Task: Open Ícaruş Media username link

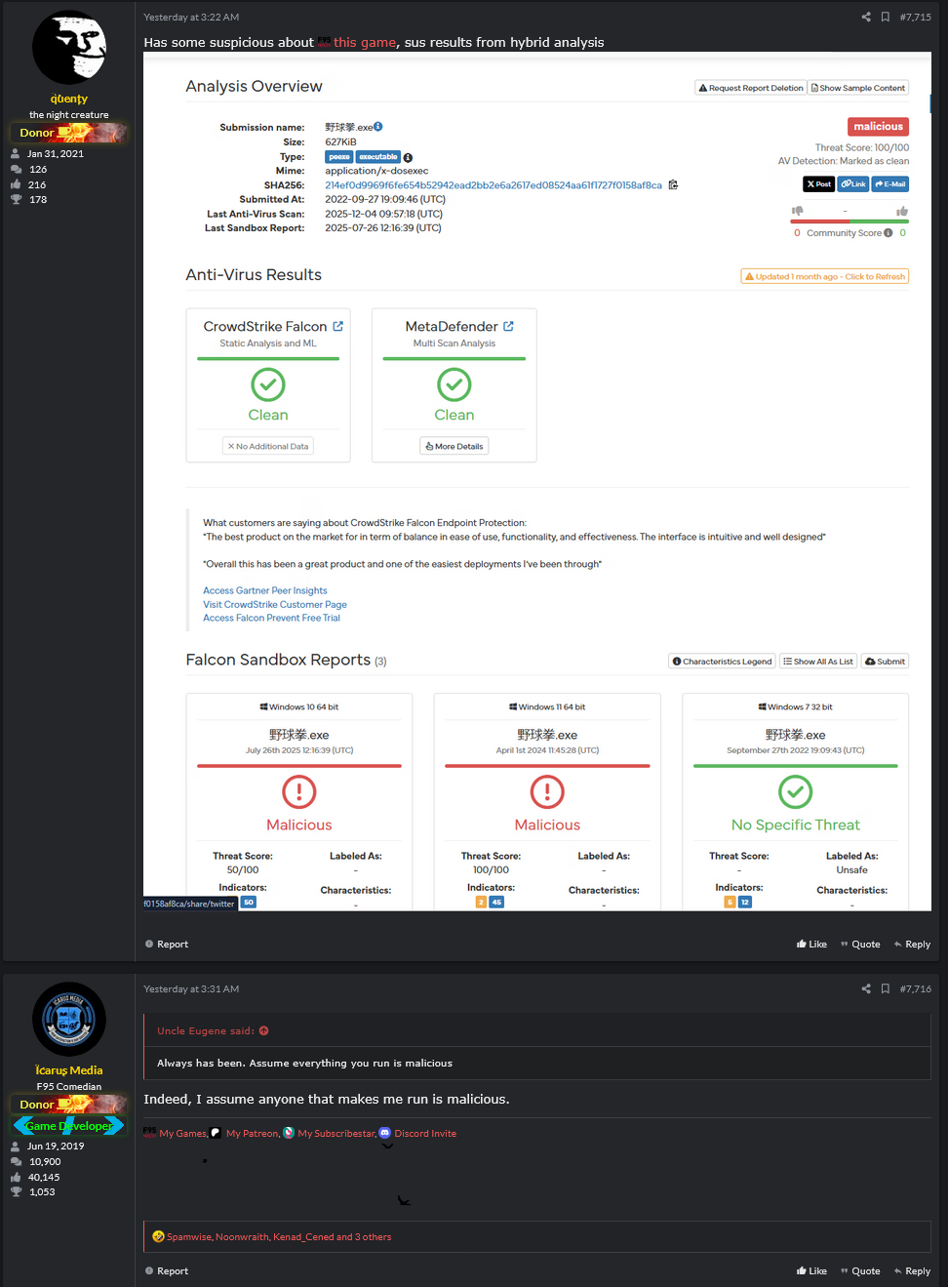Action: point(69,1070)
